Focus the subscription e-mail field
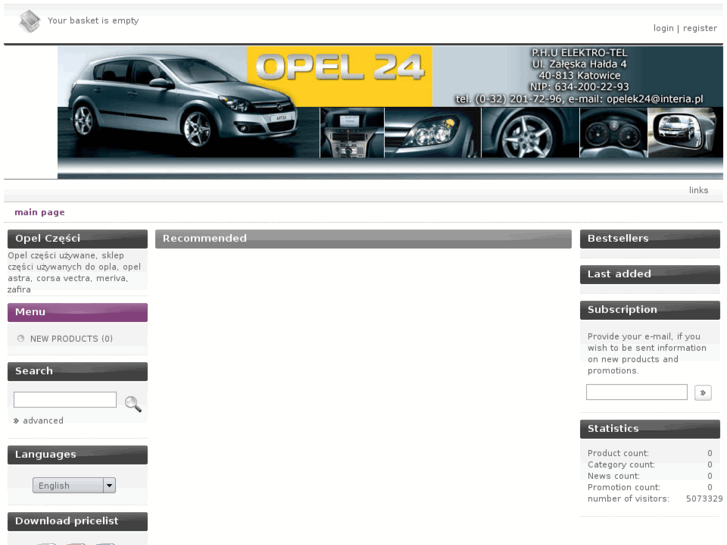The height and width of the screenshot is (545, 727). coord(637,392)
